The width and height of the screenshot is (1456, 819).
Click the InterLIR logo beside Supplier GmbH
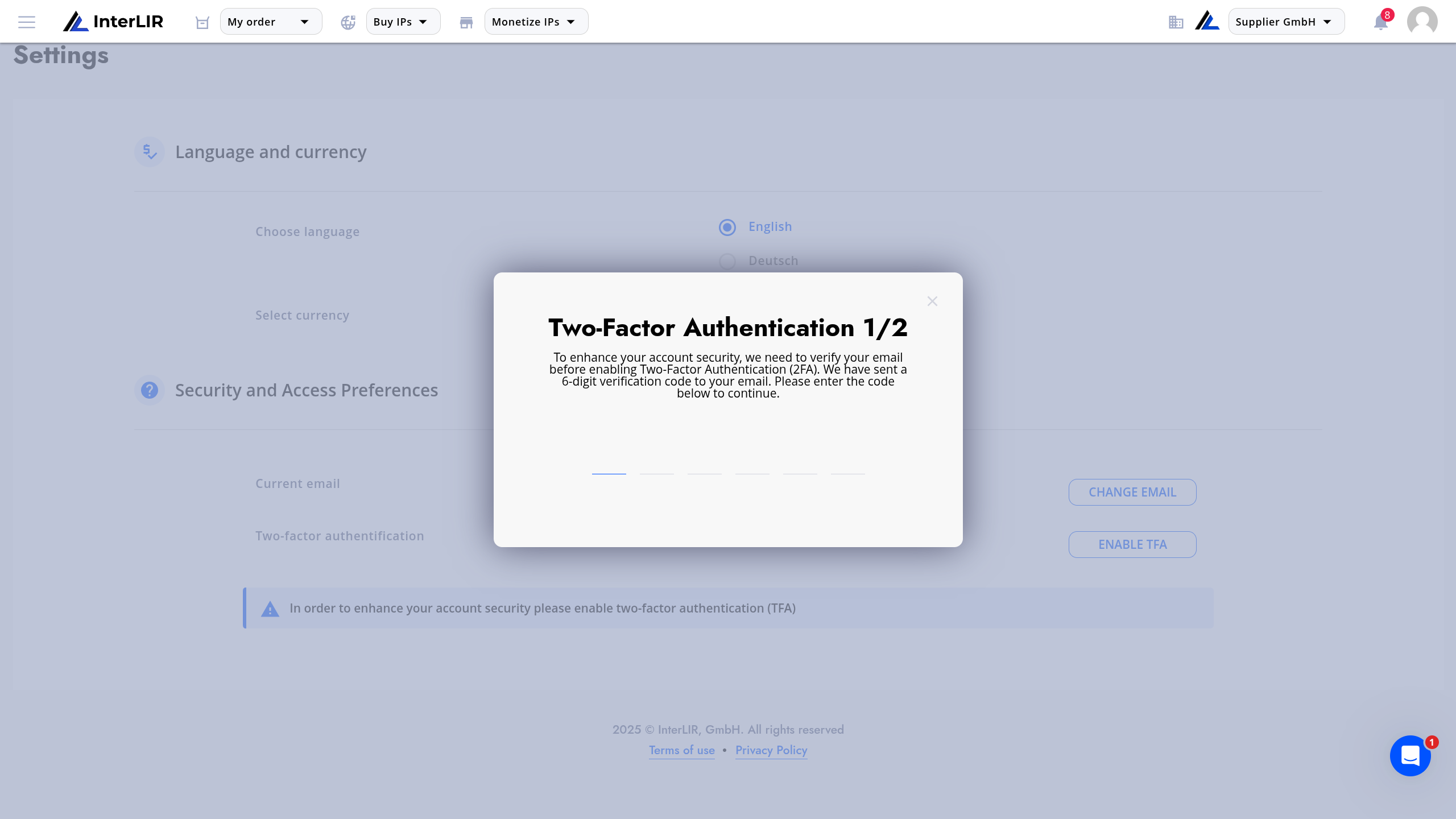click(1207, 22)
